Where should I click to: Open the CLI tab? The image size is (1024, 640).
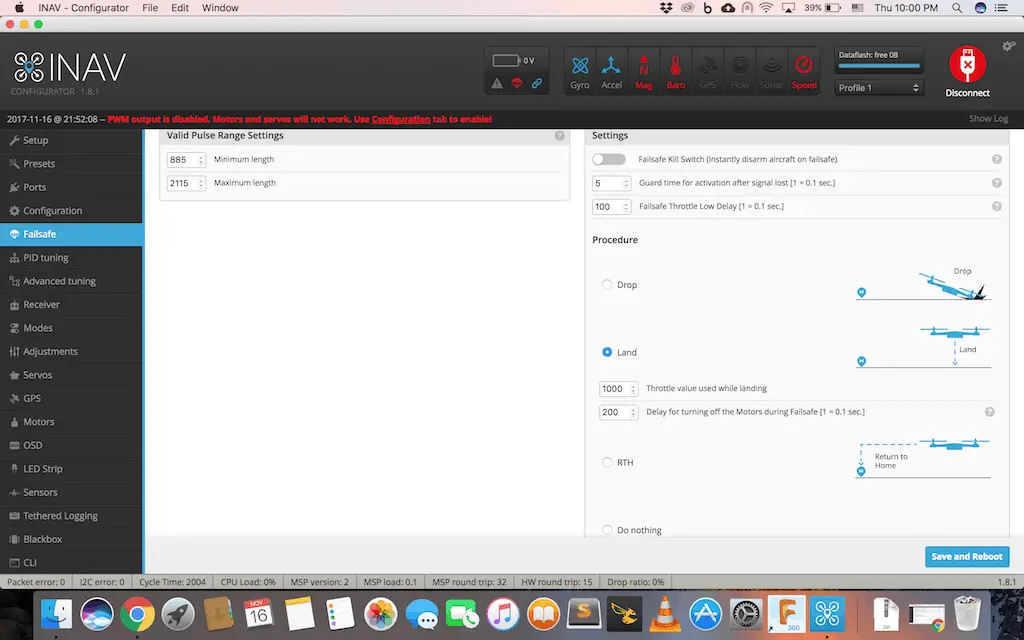click(x=71, y=563)
